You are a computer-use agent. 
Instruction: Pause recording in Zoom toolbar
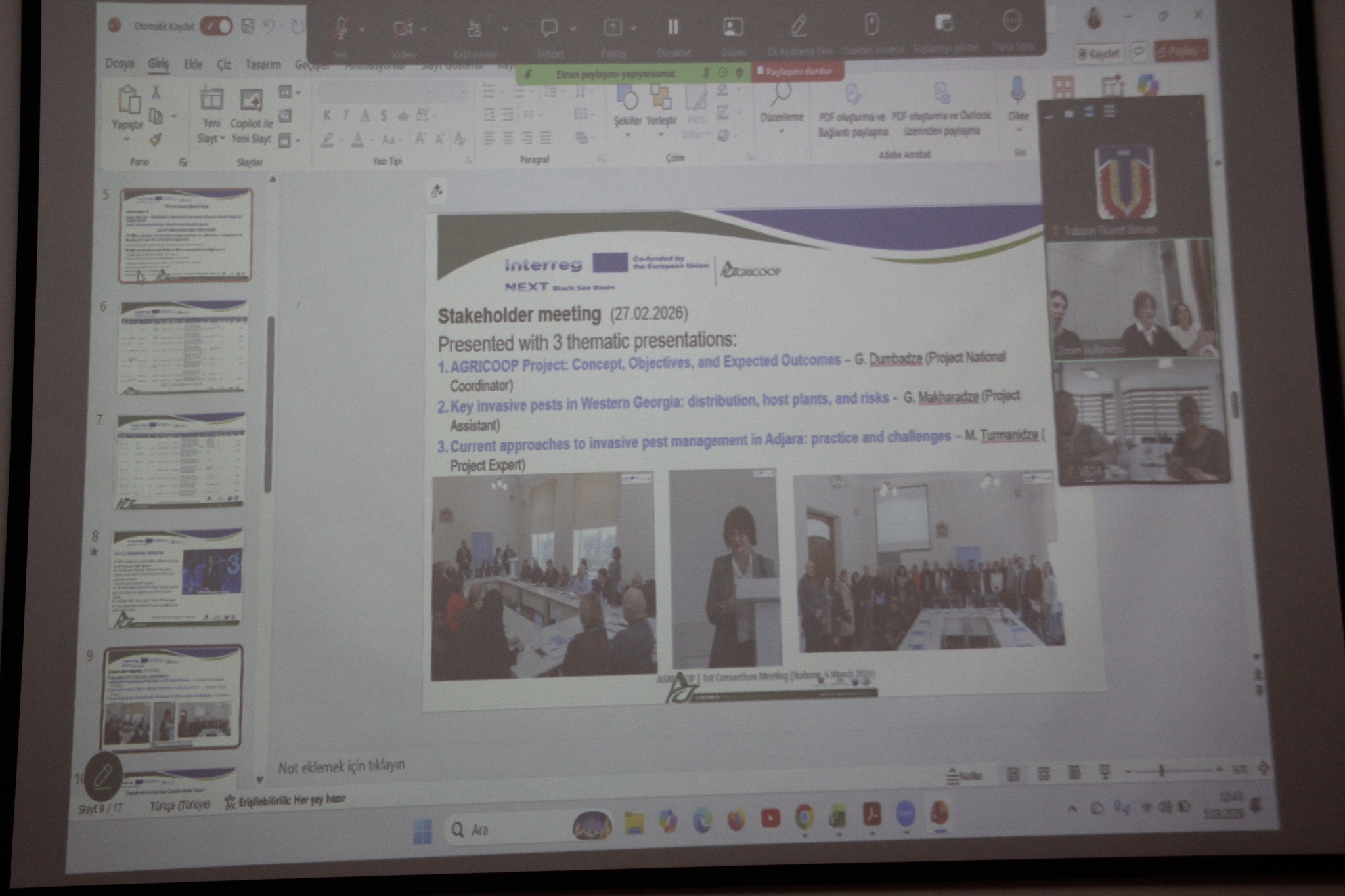point(673,27)
